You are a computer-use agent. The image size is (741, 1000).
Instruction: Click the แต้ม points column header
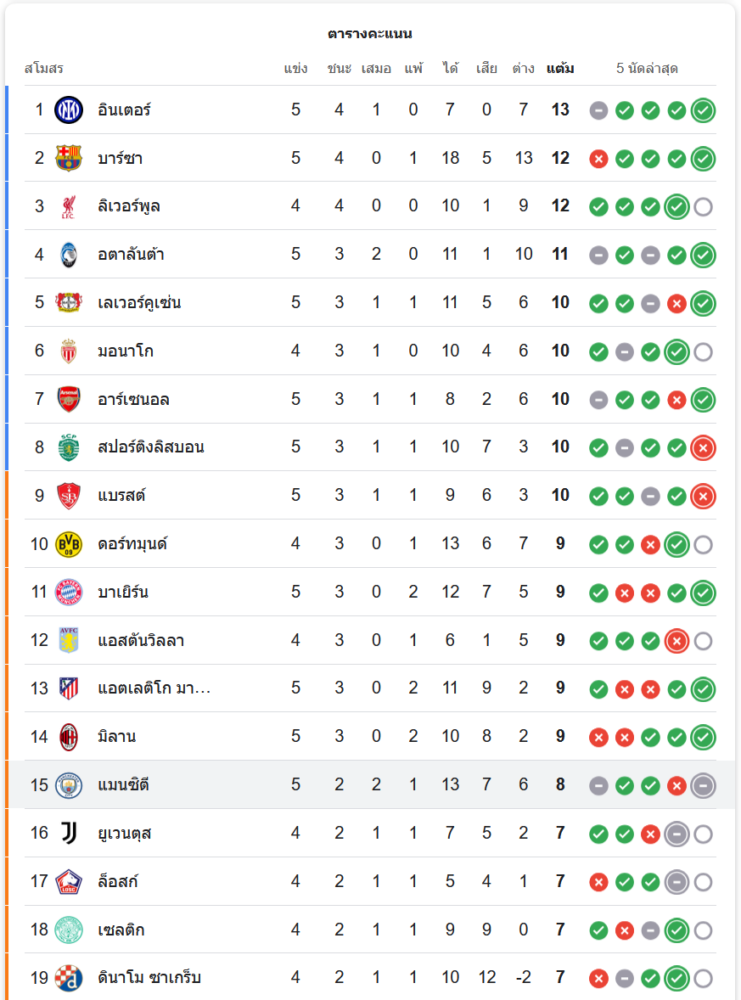coord(560,69)
